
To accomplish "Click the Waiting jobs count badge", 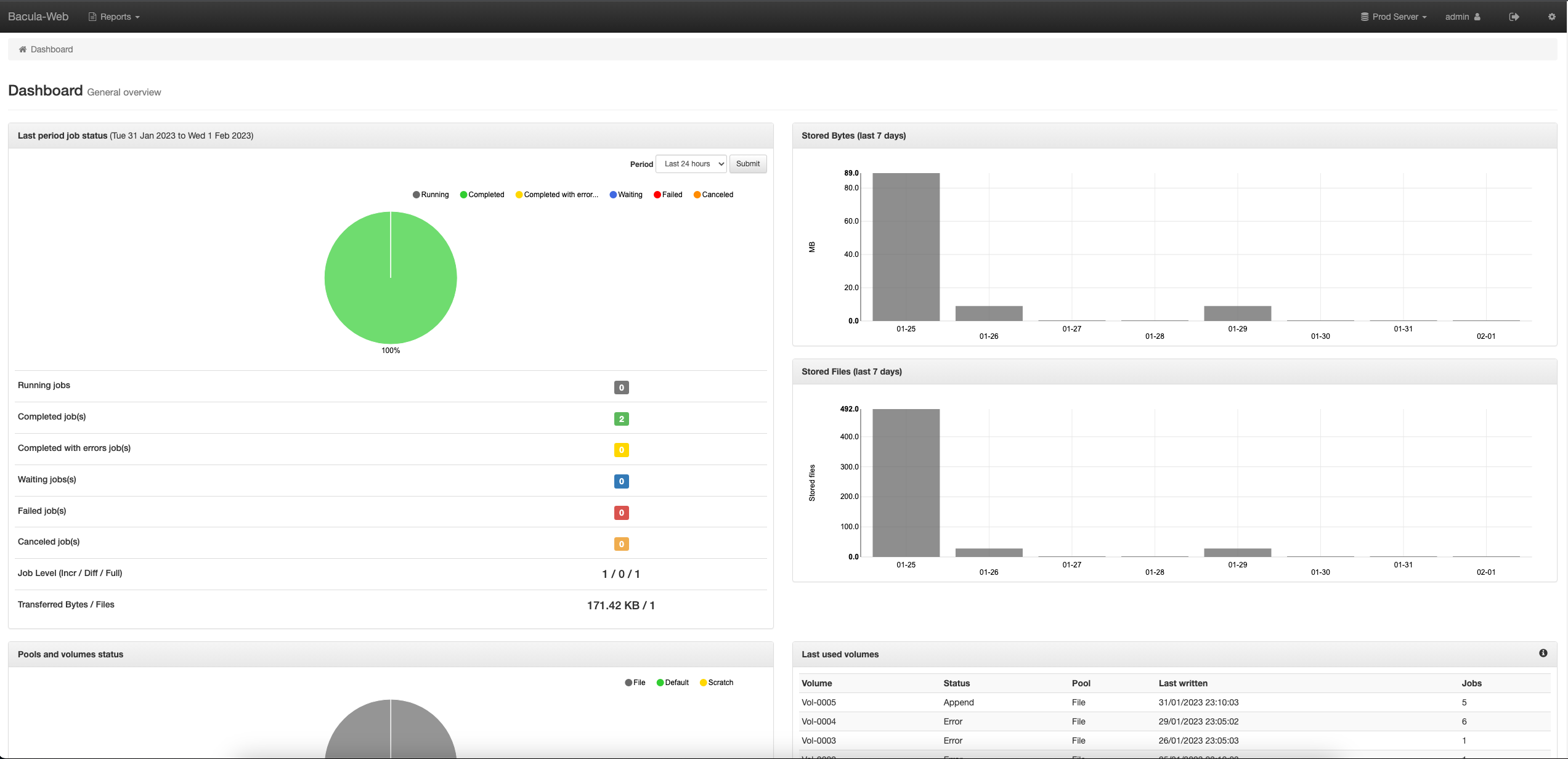I will click(622, 481).
